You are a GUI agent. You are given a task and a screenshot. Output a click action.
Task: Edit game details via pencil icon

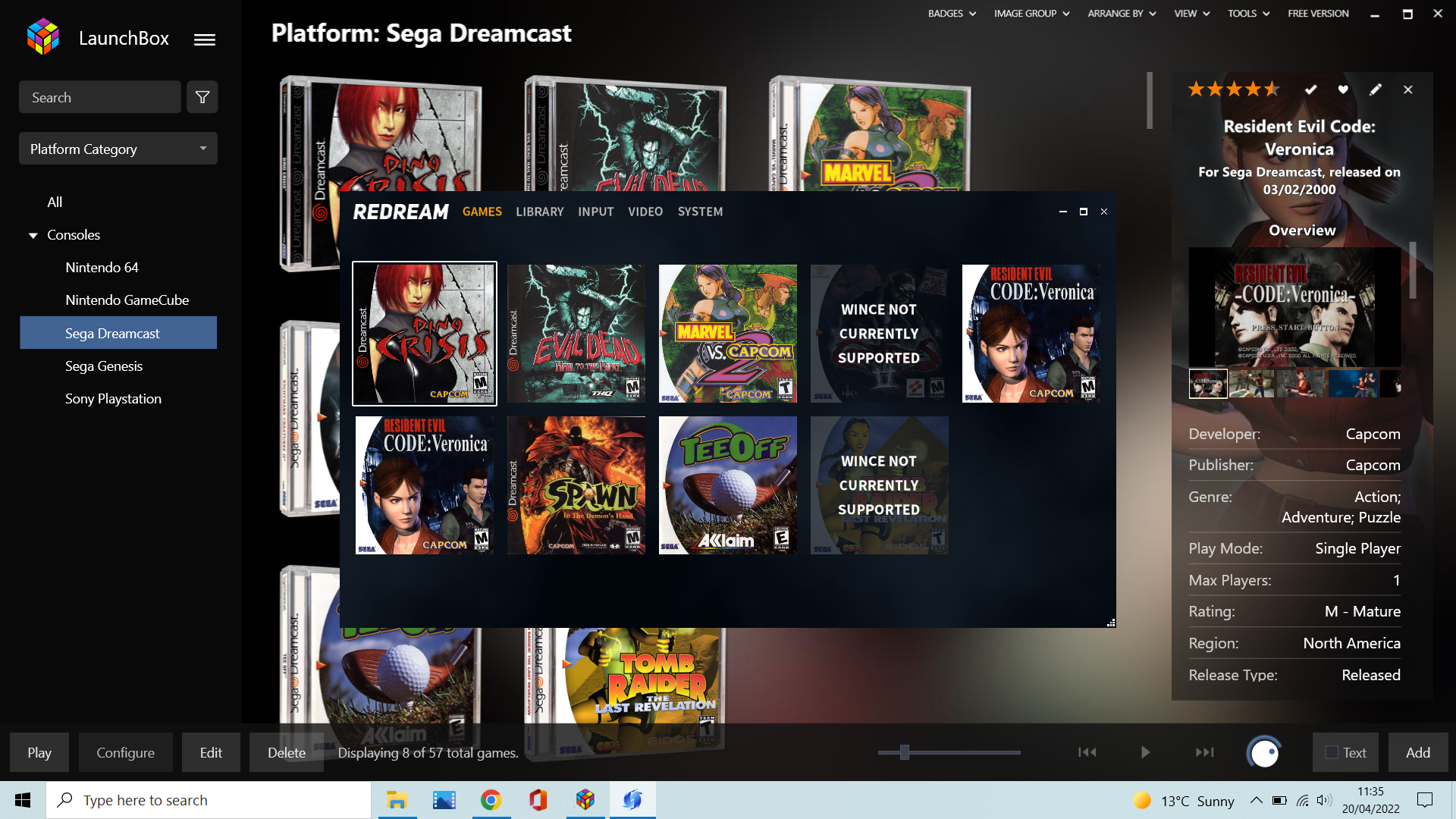click(x=1376, y=89)
